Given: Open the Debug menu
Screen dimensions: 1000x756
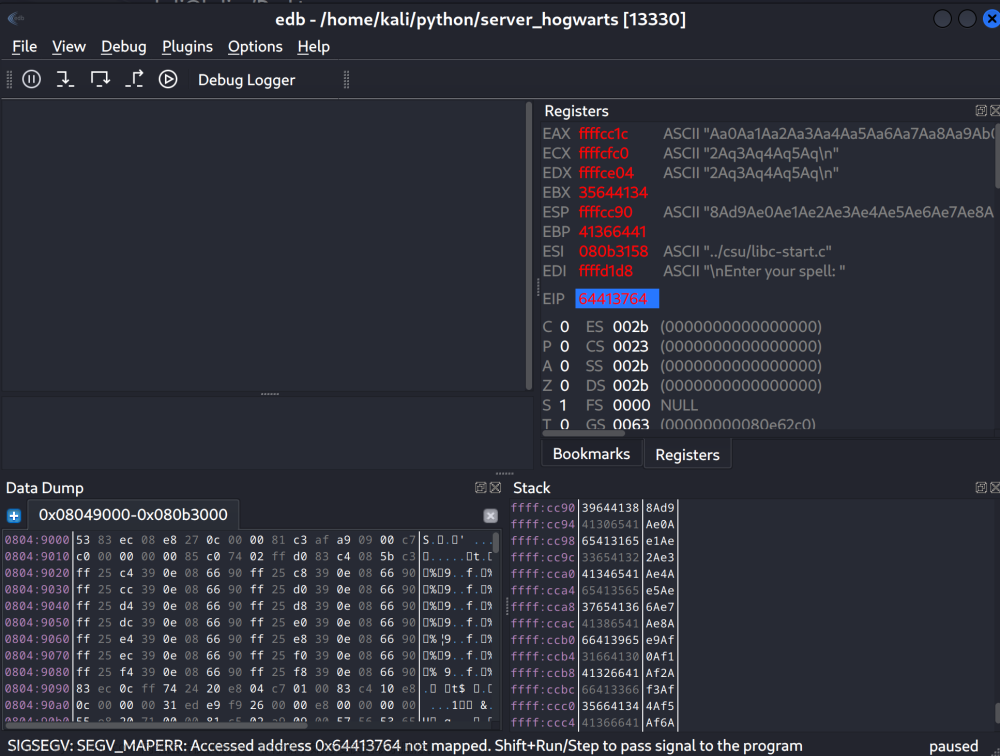Looking at the screenshot, I should point(124,47).
